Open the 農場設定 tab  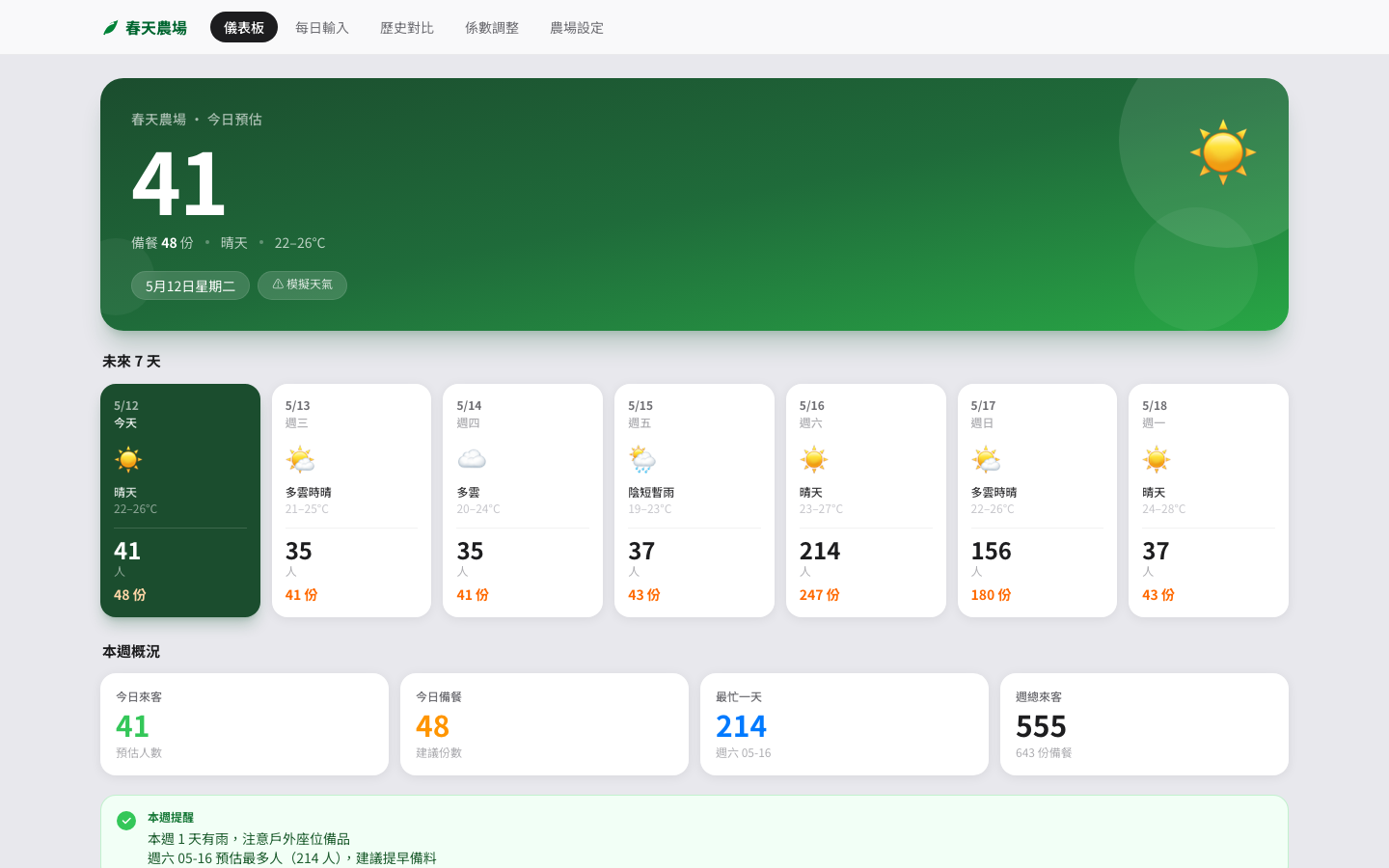click(x=577, y=27)
